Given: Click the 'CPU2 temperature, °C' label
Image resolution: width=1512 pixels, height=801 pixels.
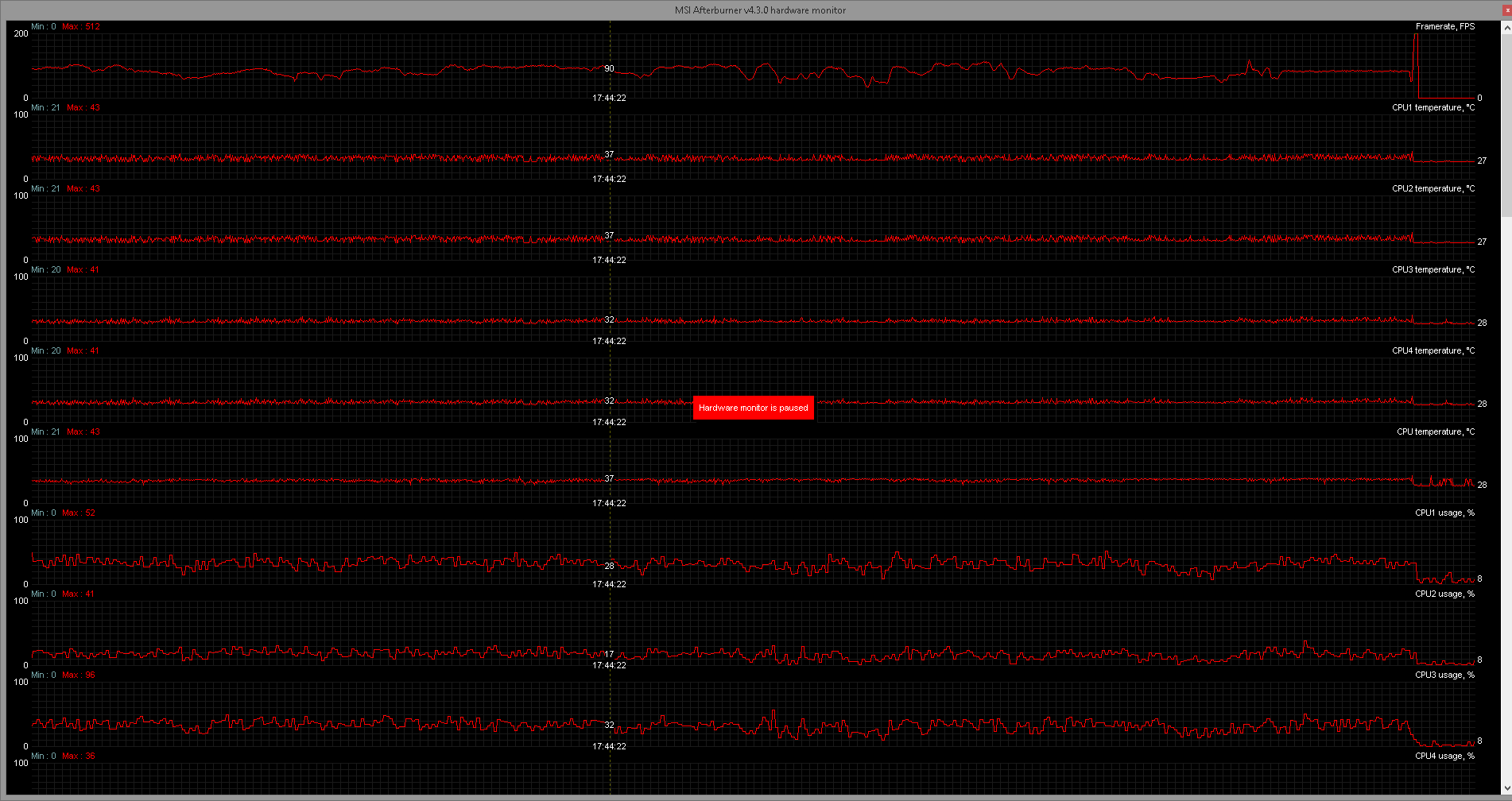Looking at the screenshot, I should click(x=1433, y=188).
